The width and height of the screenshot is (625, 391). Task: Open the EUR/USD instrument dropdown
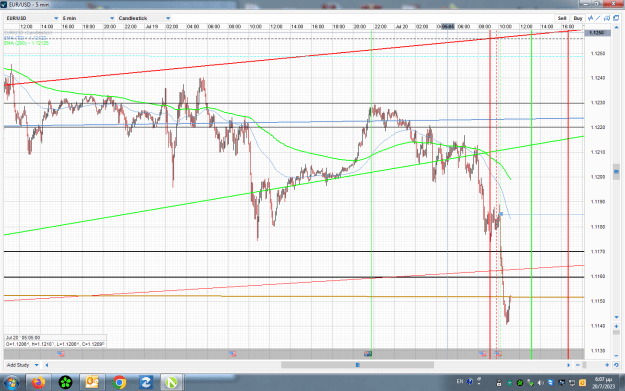click(32, 18)
